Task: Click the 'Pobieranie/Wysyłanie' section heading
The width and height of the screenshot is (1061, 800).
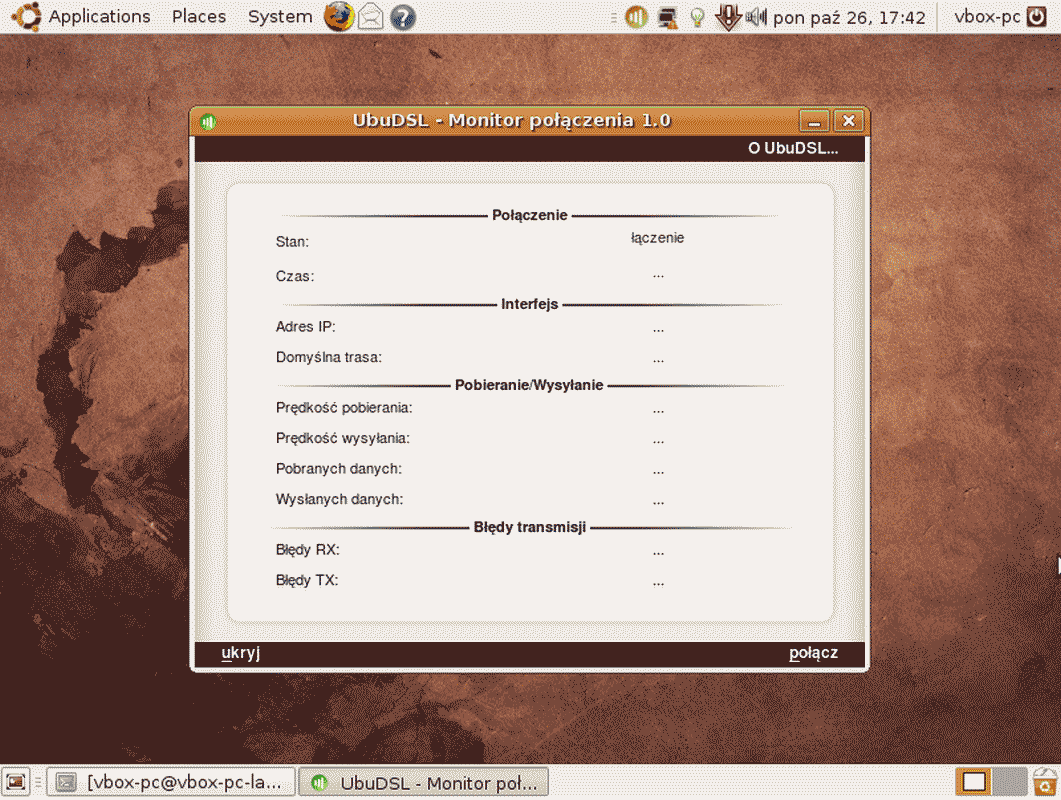Action: click(x=529, y=385)
